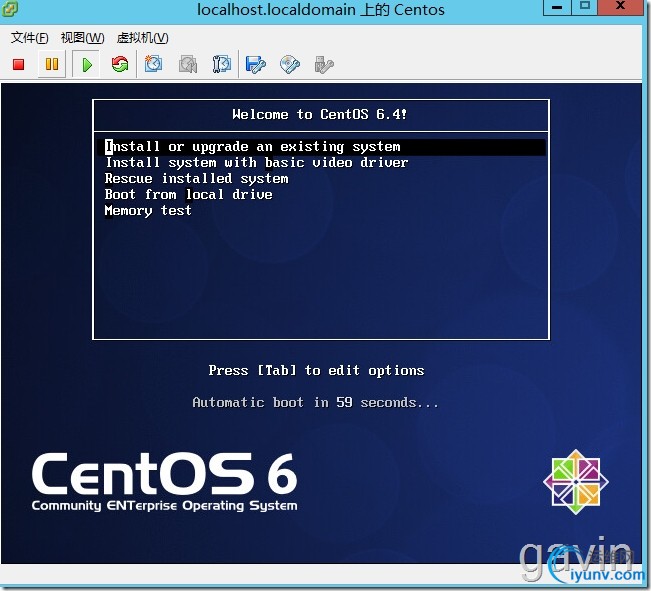Viewport: 651px width, 591px height.
Task: Revert to snapshot with the greyed snapshot icon
Action: click(188, 64)
